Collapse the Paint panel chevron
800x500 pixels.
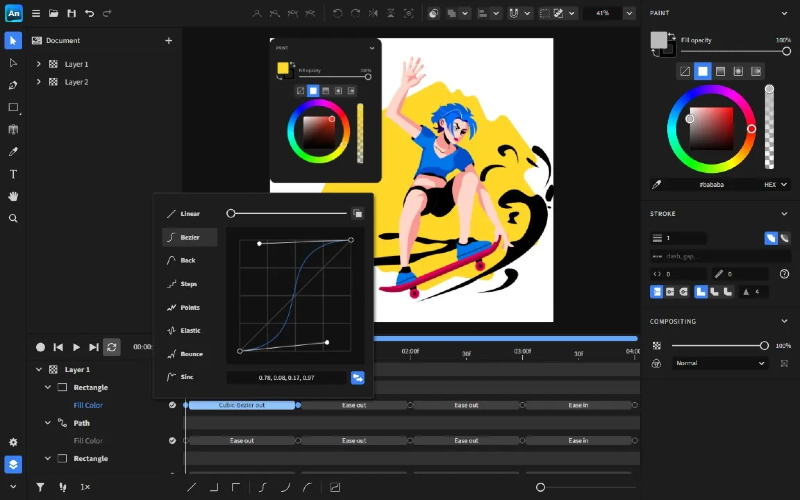[784, 13]
